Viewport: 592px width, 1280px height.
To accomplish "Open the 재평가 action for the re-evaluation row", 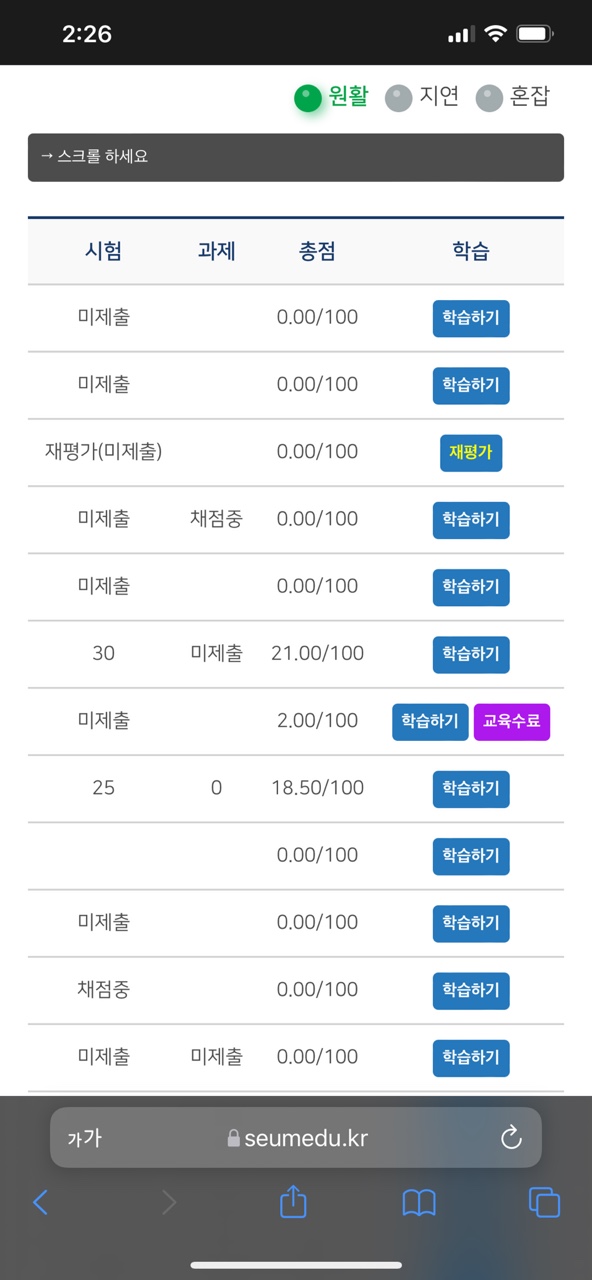I will pos(471,453).
